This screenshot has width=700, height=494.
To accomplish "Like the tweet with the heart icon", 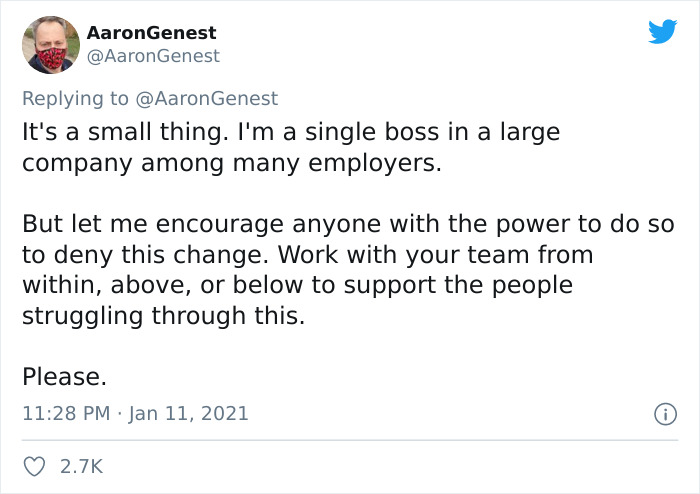I will coord(34,467).
